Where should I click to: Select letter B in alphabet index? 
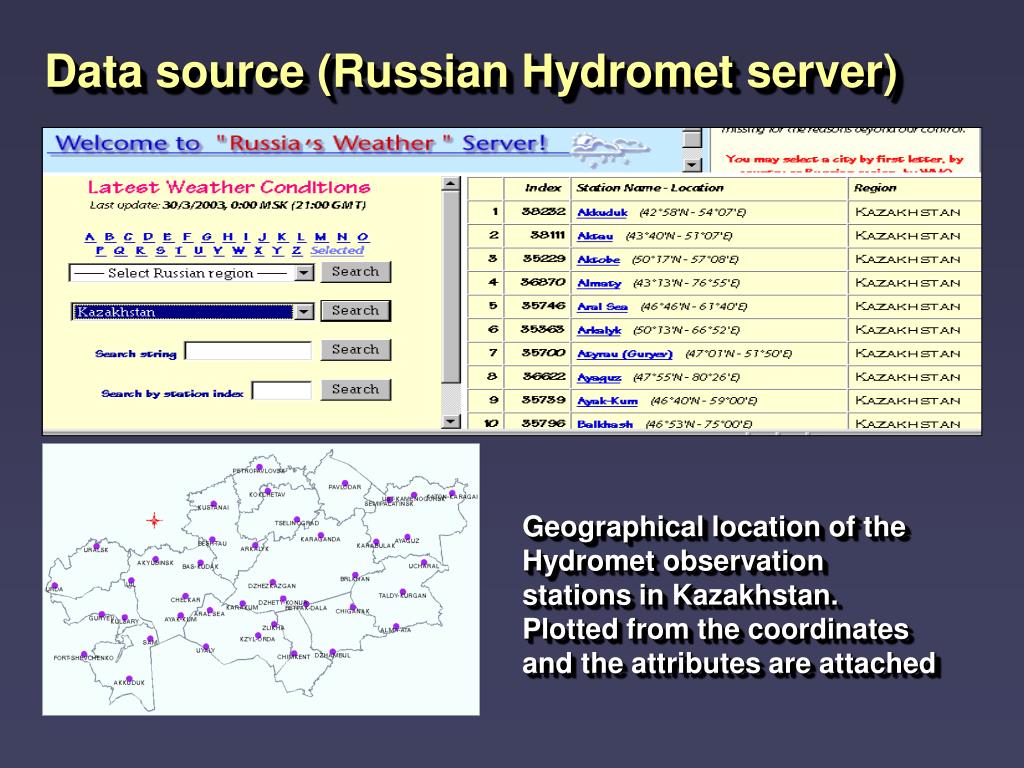click(109, 237)
